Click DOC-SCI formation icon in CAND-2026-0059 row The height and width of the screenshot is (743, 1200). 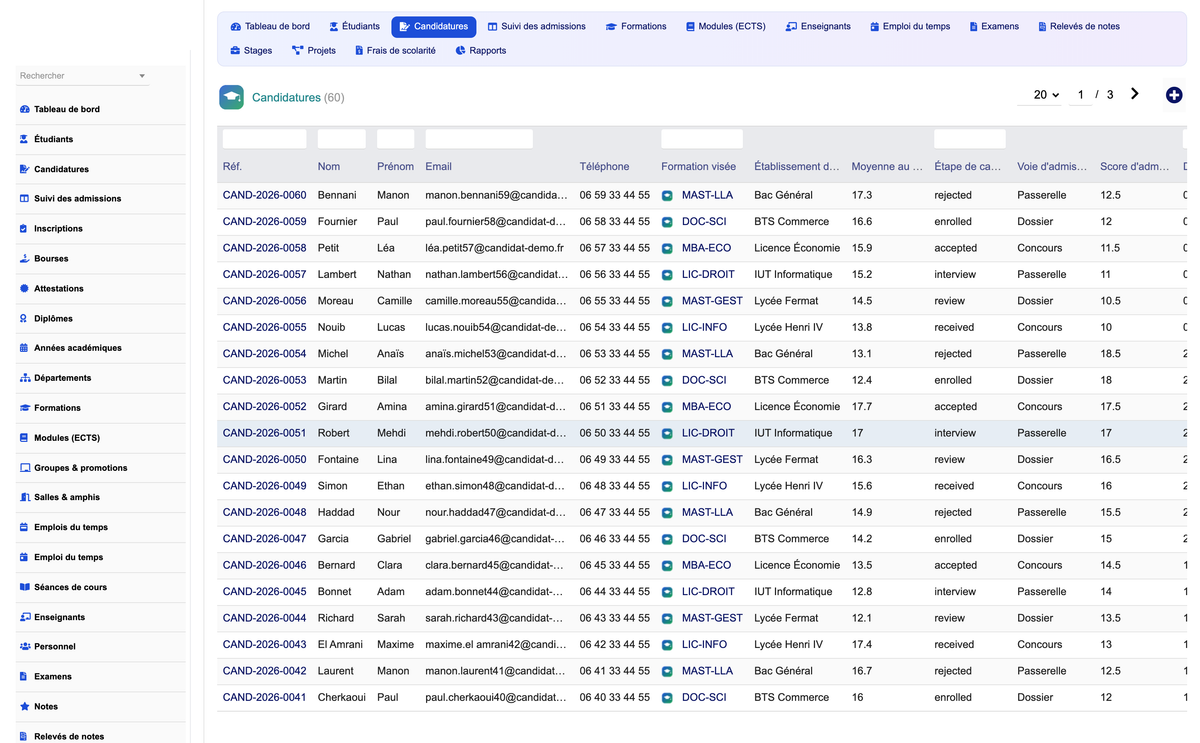coord(667,222)
